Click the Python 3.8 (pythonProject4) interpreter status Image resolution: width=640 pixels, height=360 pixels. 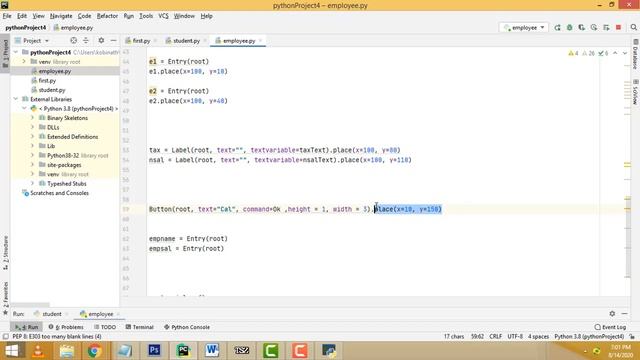(589, 337)
